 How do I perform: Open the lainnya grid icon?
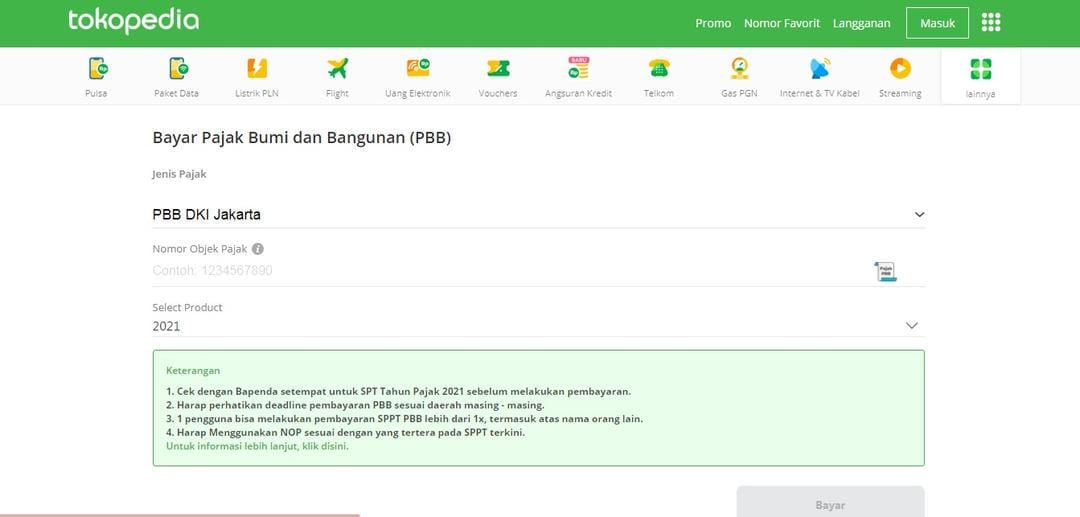(x=981, y=69)
